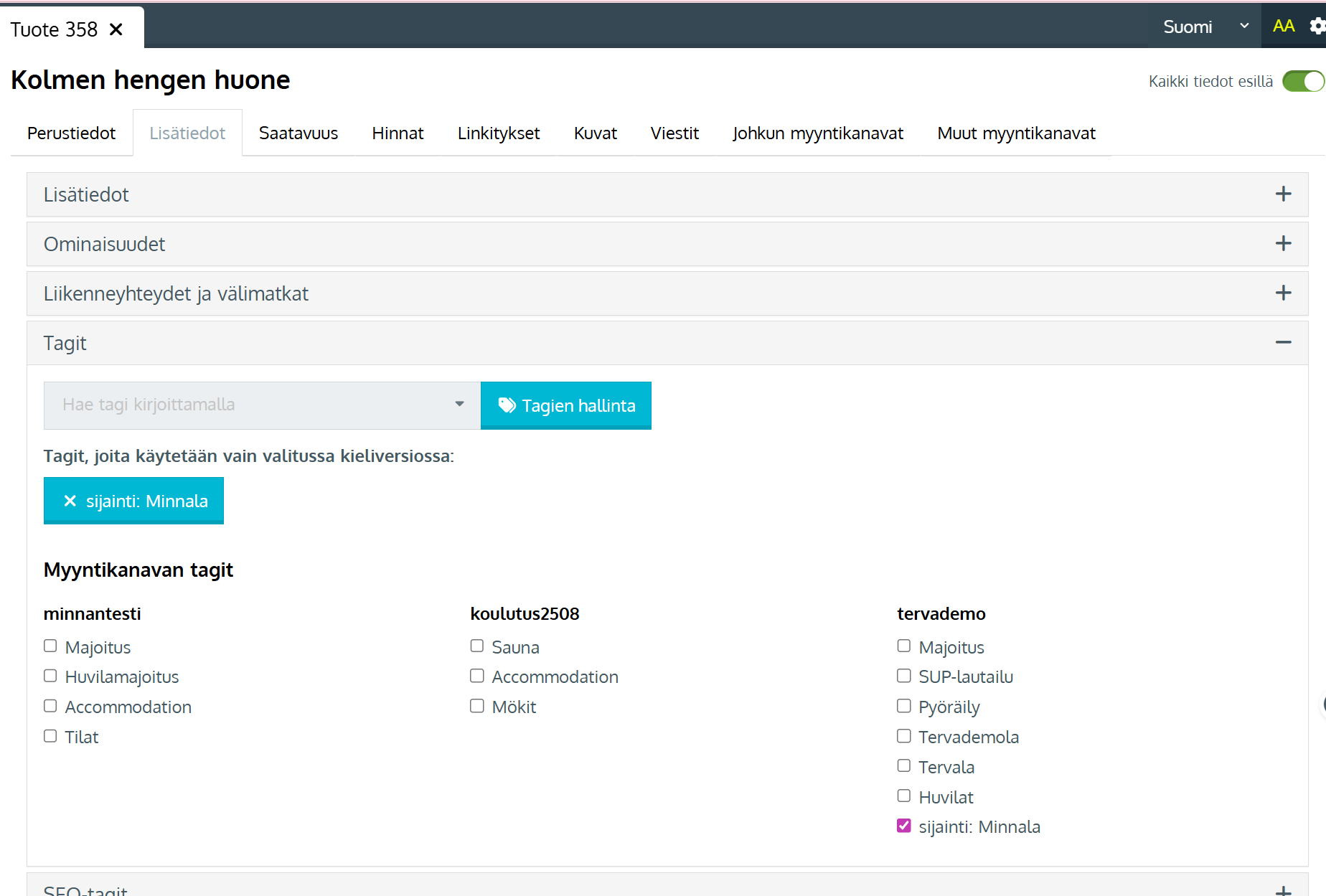
Task: Check Tervala checkbox
Action: click(x=904, y=767)
